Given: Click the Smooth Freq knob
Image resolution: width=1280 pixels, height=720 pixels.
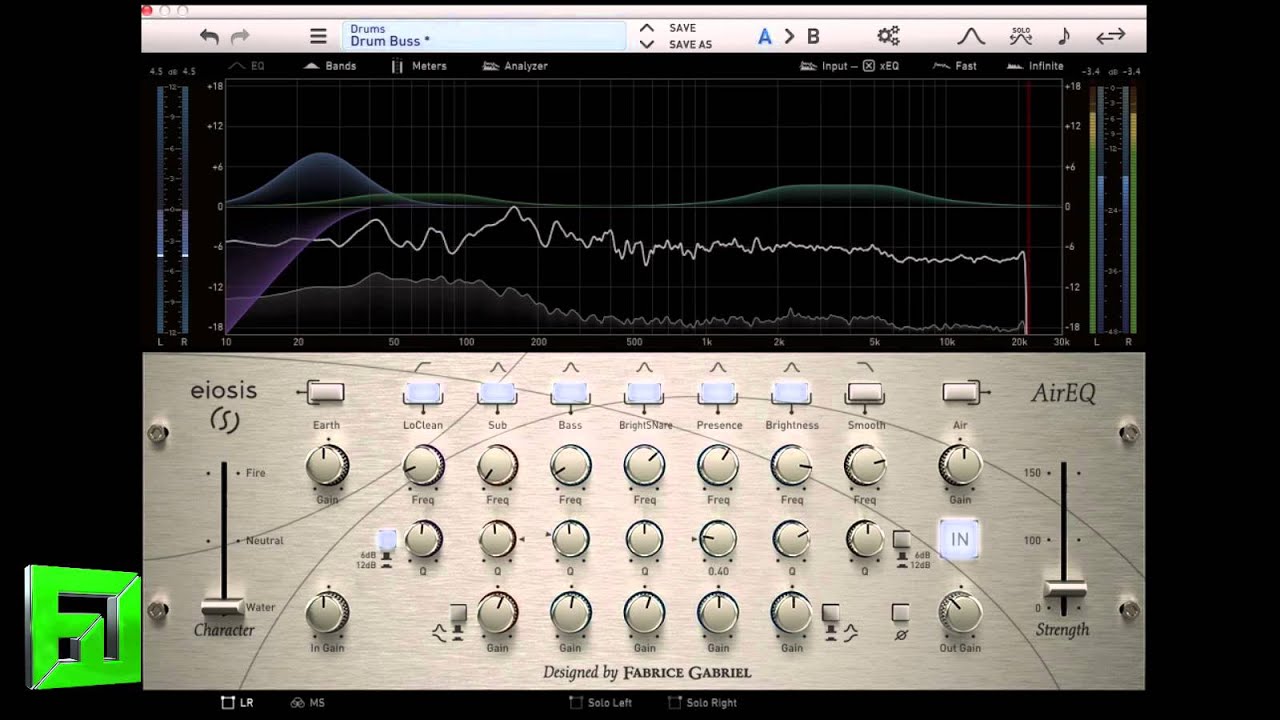Looking at the screenshot, I should (x=865, y=466).
